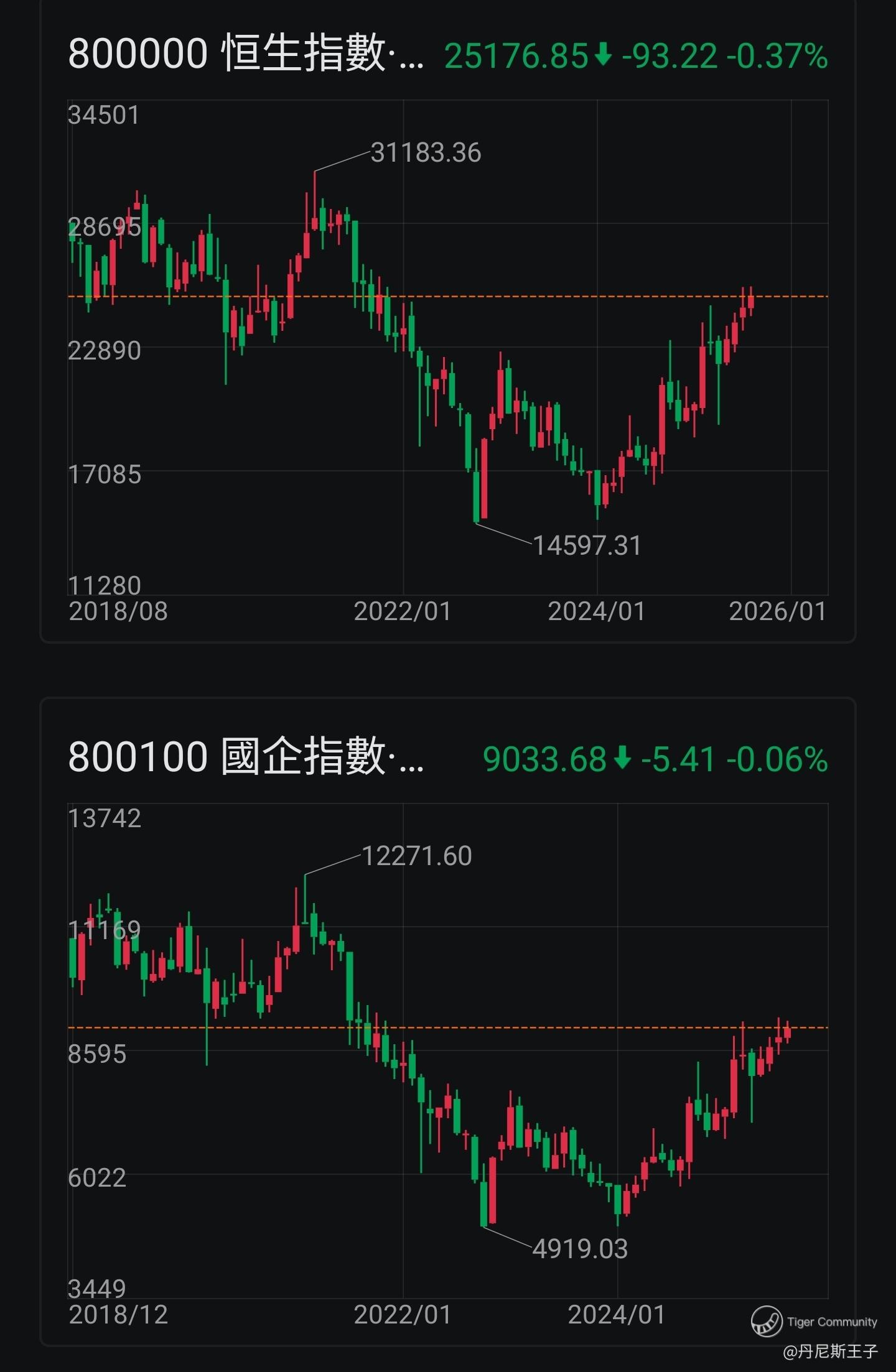
Task: Click the HSCEI percent change -0.06%
Action: (x=777, y=760)
